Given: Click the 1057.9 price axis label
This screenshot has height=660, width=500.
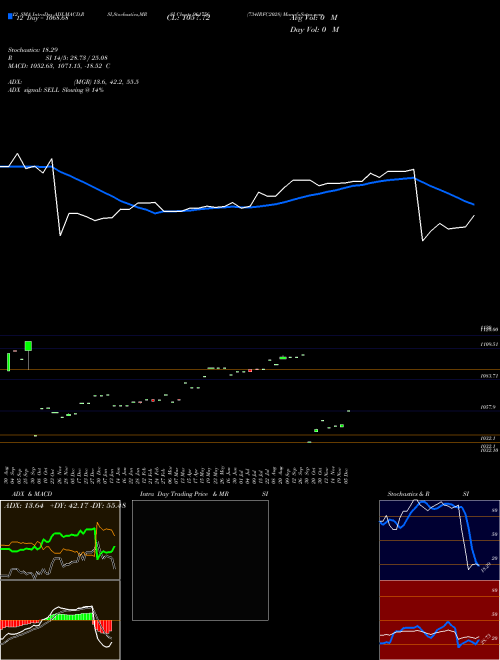Looking at the screenshot, I should (x=489, y=407).
